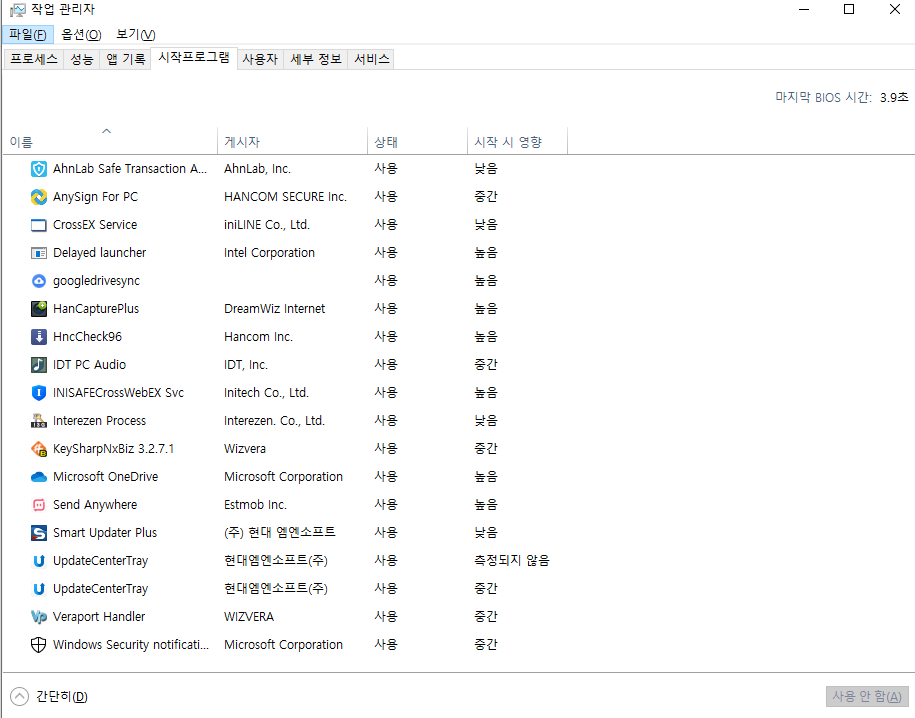Select the Windows Security notification entry name
Screen dimensions: 915x718
(131, 645)
